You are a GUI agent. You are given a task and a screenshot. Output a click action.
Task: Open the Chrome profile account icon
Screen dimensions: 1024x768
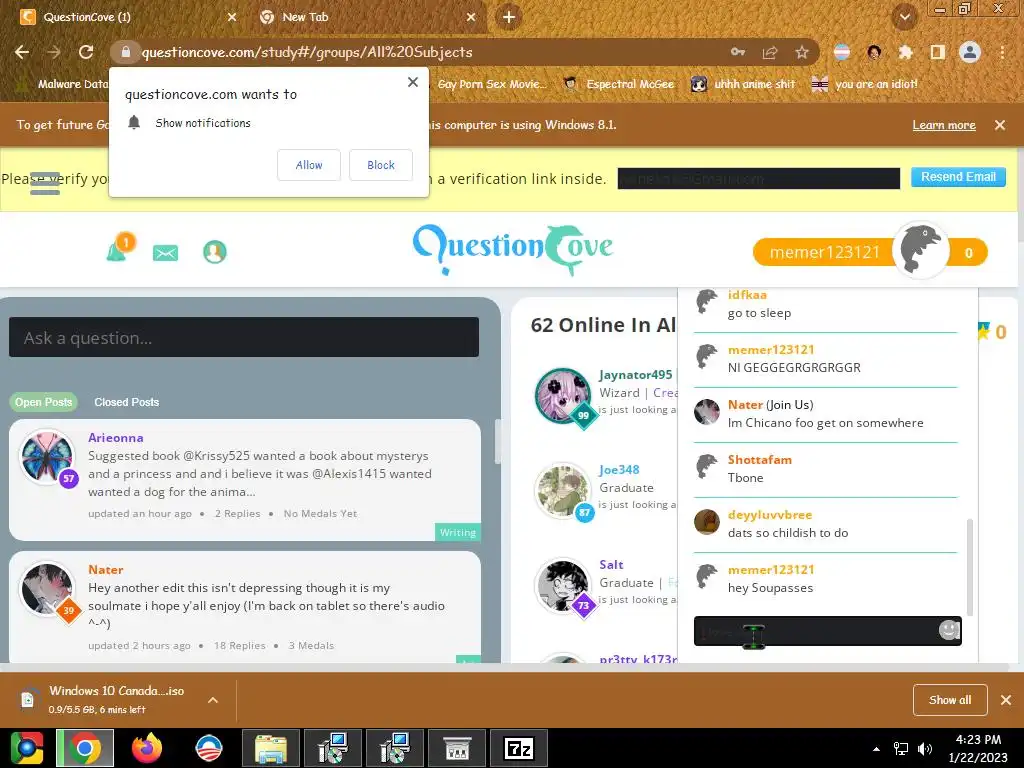(970, 52)
